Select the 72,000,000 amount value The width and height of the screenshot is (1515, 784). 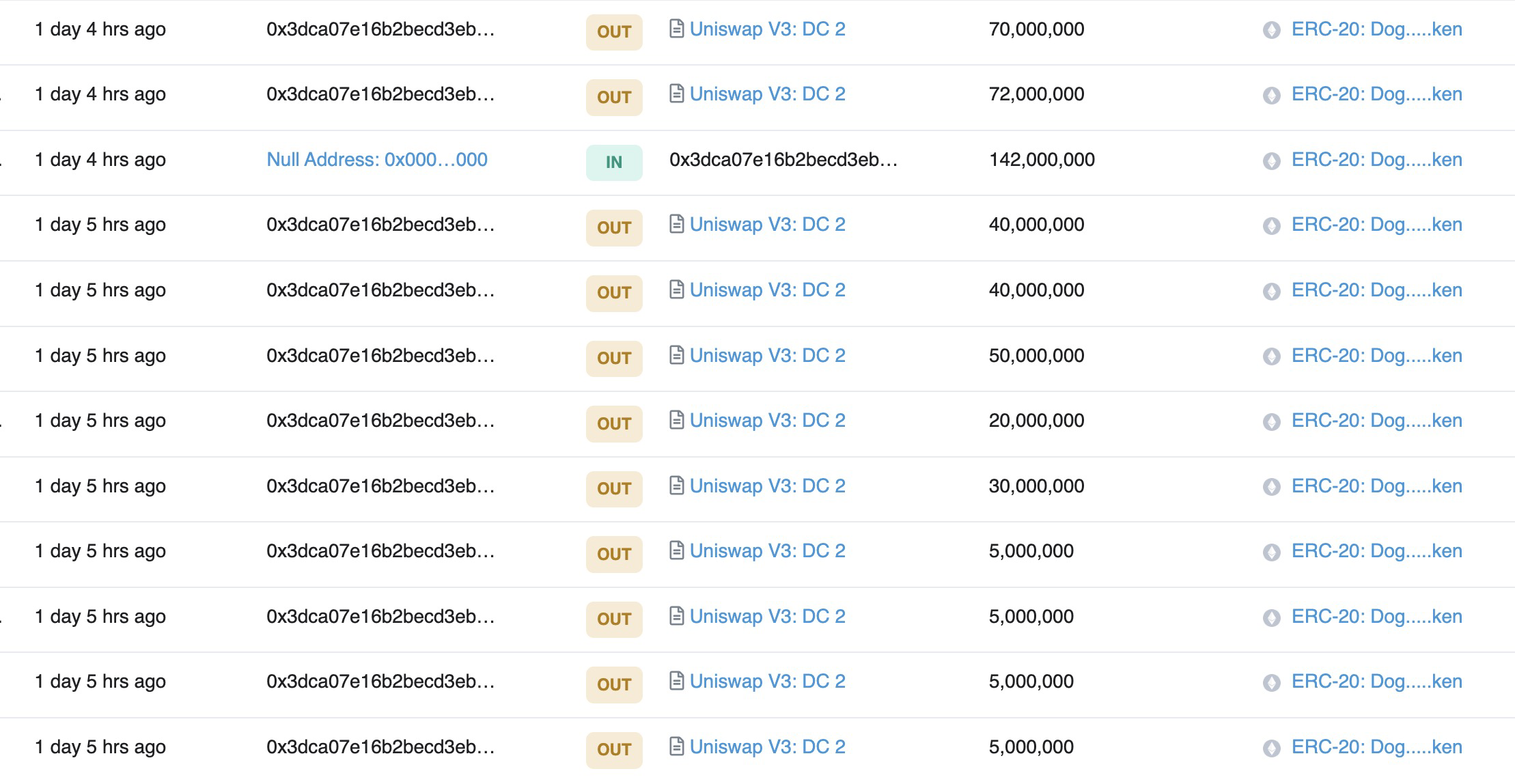pyautogui.click(x=1036, y=94)
